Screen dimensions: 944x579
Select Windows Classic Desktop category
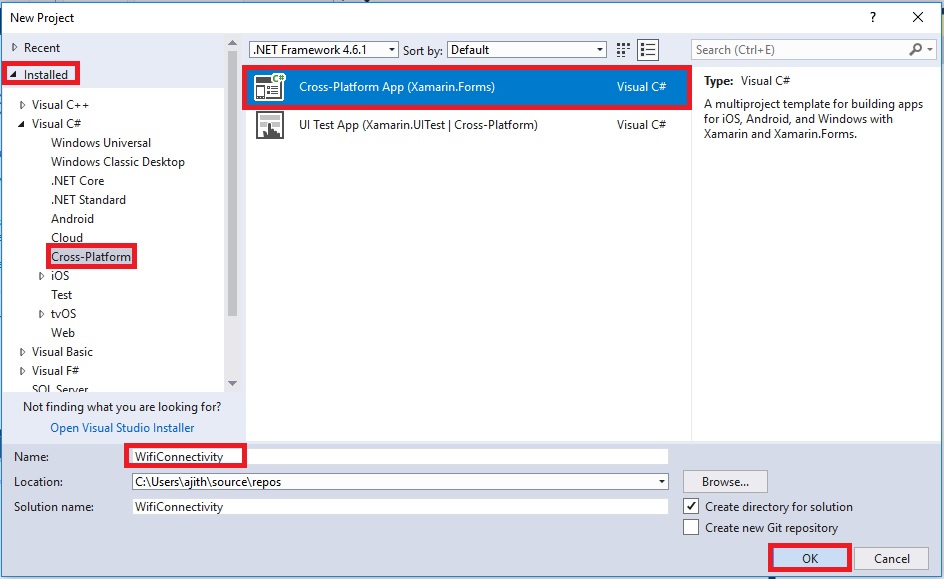point(117,162)
